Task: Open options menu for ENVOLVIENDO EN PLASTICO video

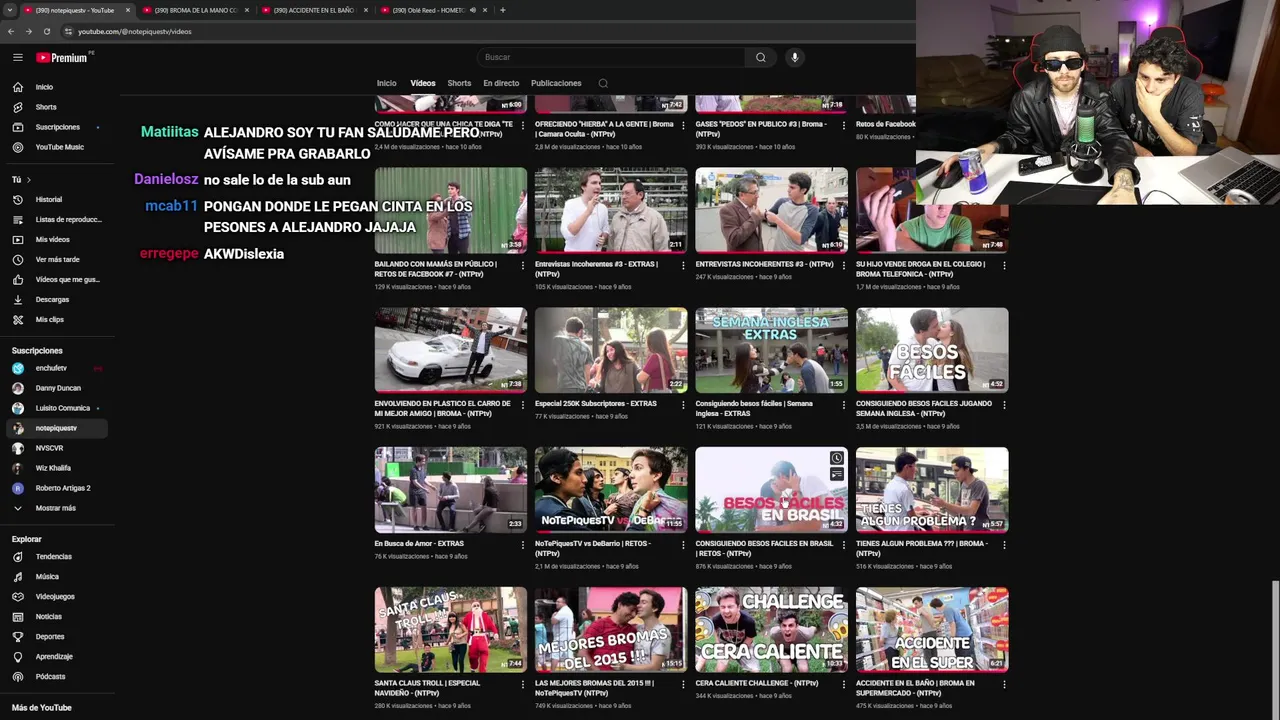Action: coord(523,405)
